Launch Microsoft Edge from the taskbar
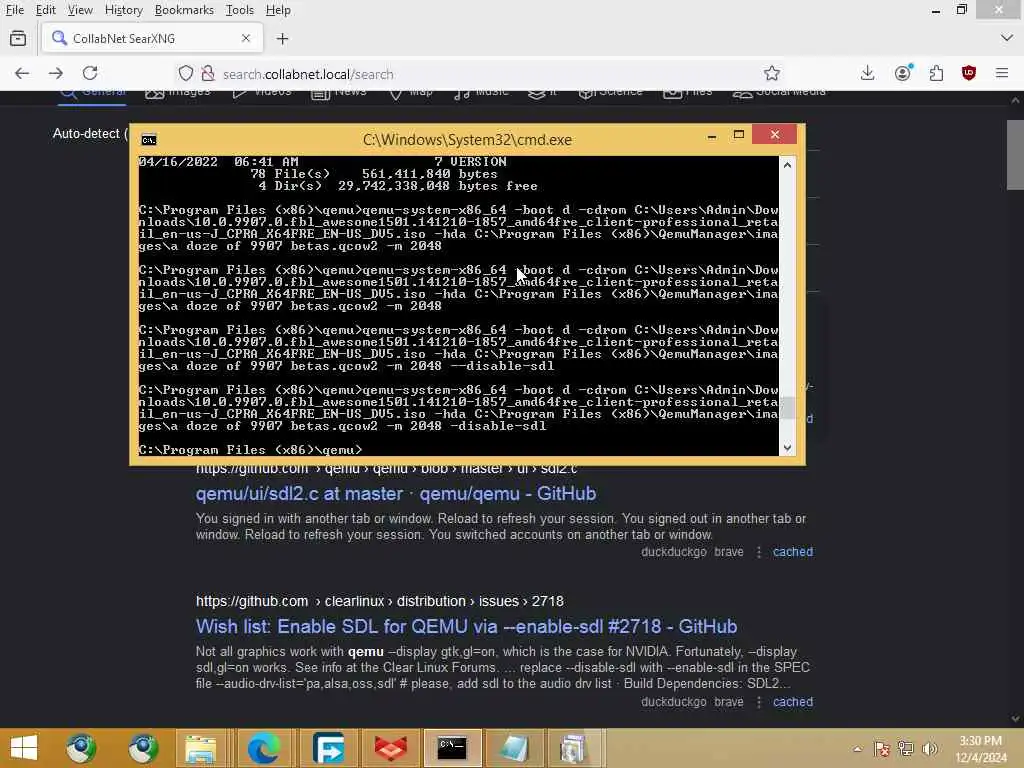The image size is (1024, 768). click(263, 748)
